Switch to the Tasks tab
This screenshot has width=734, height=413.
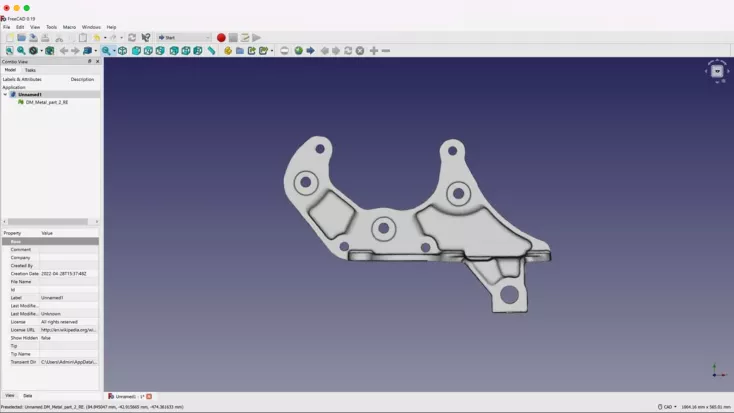30,70
